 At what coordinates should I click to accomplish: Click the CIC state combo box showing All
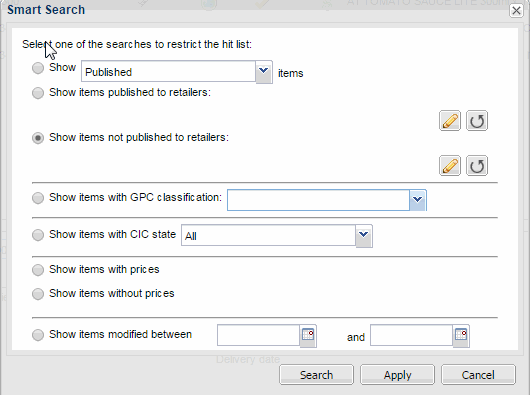268,235
